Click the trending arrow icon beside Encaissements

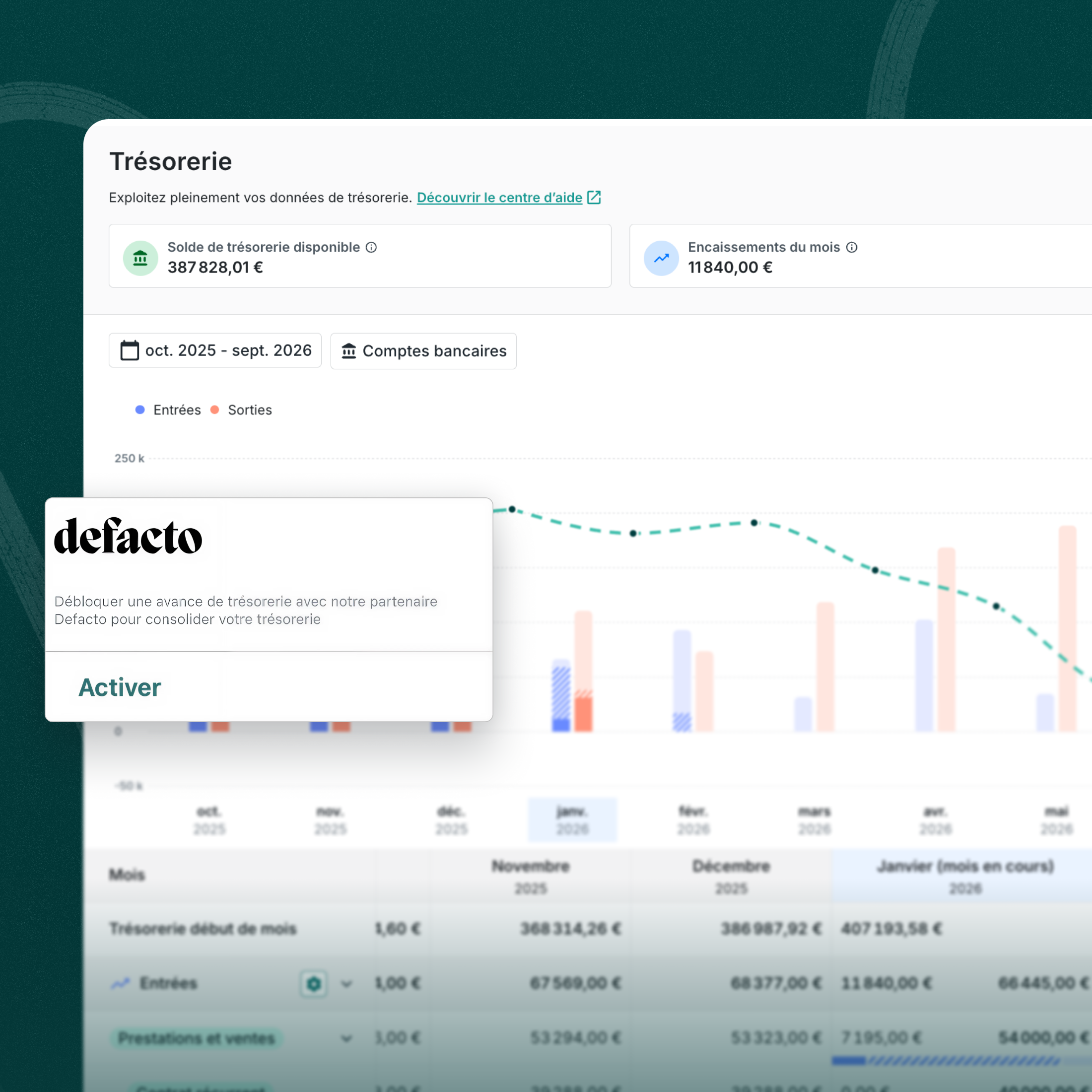(661, 258)
